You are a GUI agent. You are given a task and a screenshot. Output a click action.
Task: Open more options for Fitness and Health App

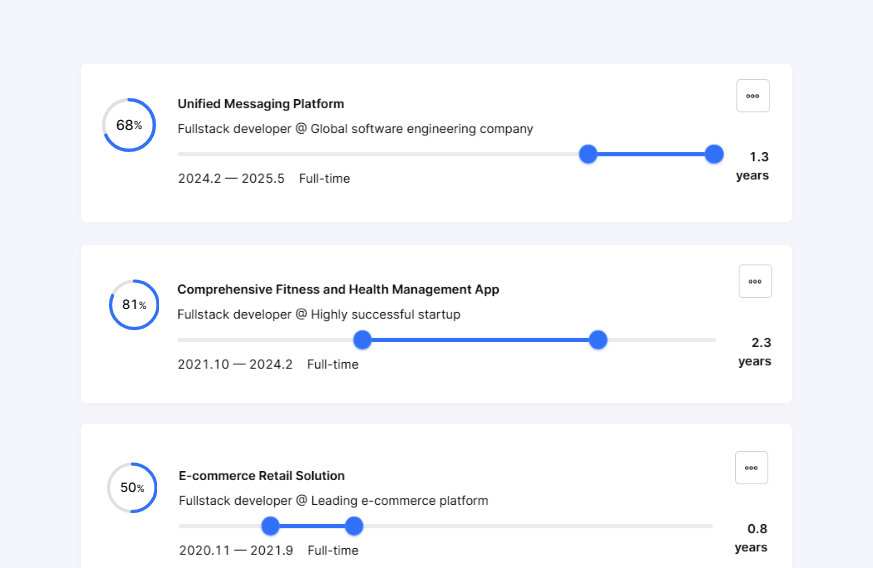[x=755, y=281]
